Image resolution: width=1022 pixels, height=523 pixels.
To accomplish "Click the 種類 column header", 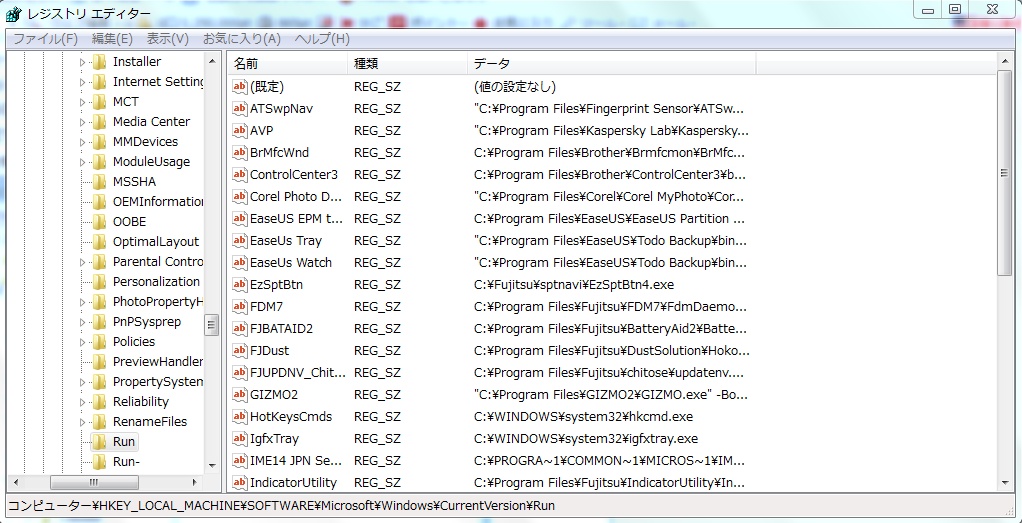I will tap(407, 64).
